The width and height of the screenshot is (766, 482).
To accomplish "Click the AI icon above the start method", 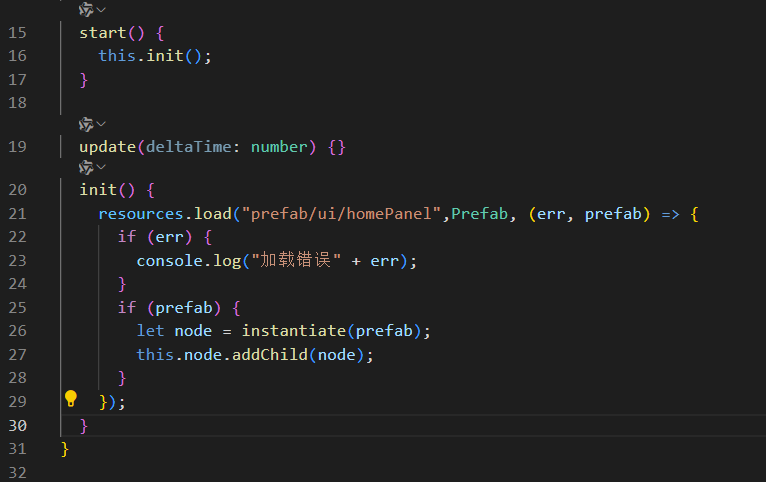I will 86,9.
